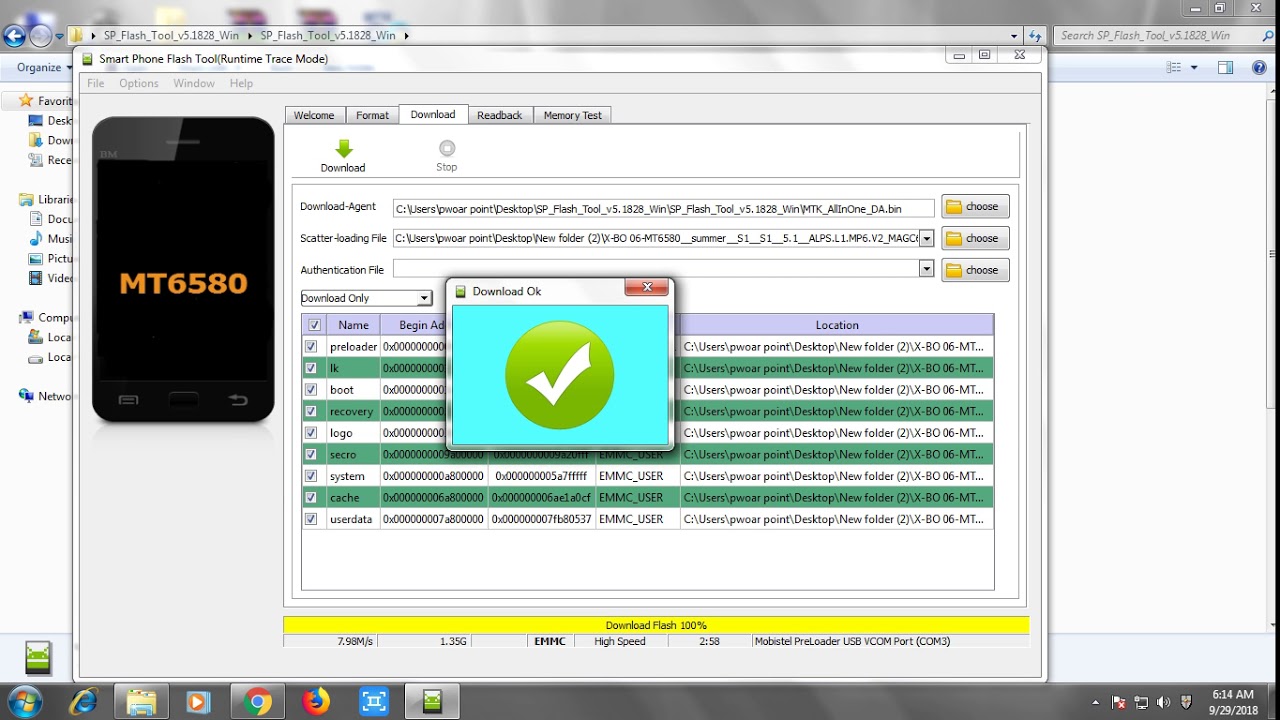Open the Window menu
The image size is (1280, 720).
[x=194, y=83]
